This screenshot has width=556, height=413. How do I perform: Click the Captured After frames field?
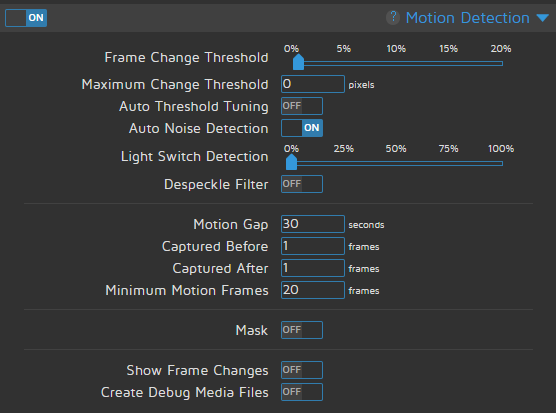pos(313,268)
